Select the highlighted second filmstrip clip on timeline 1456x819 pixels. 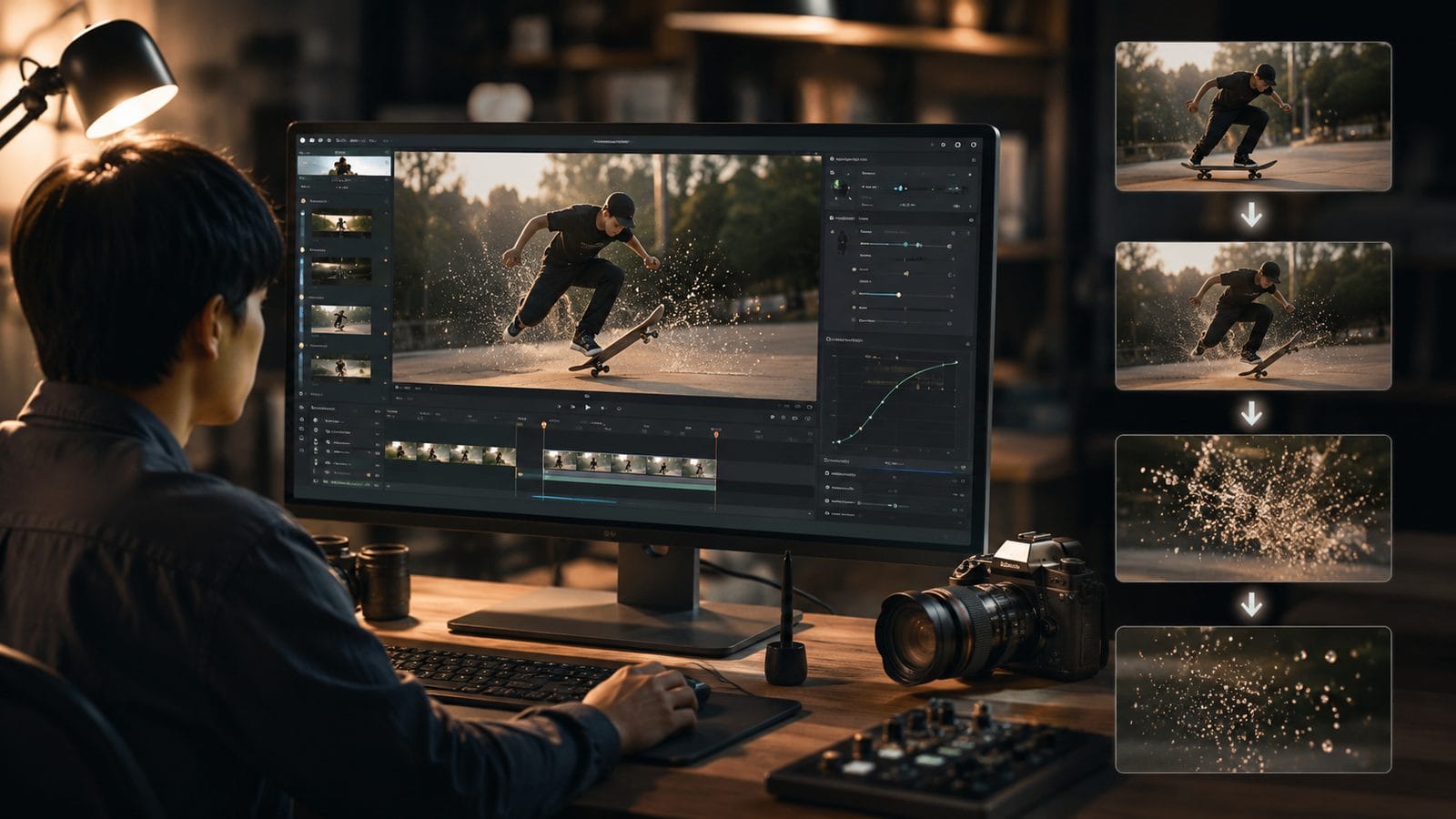[630, 466]
